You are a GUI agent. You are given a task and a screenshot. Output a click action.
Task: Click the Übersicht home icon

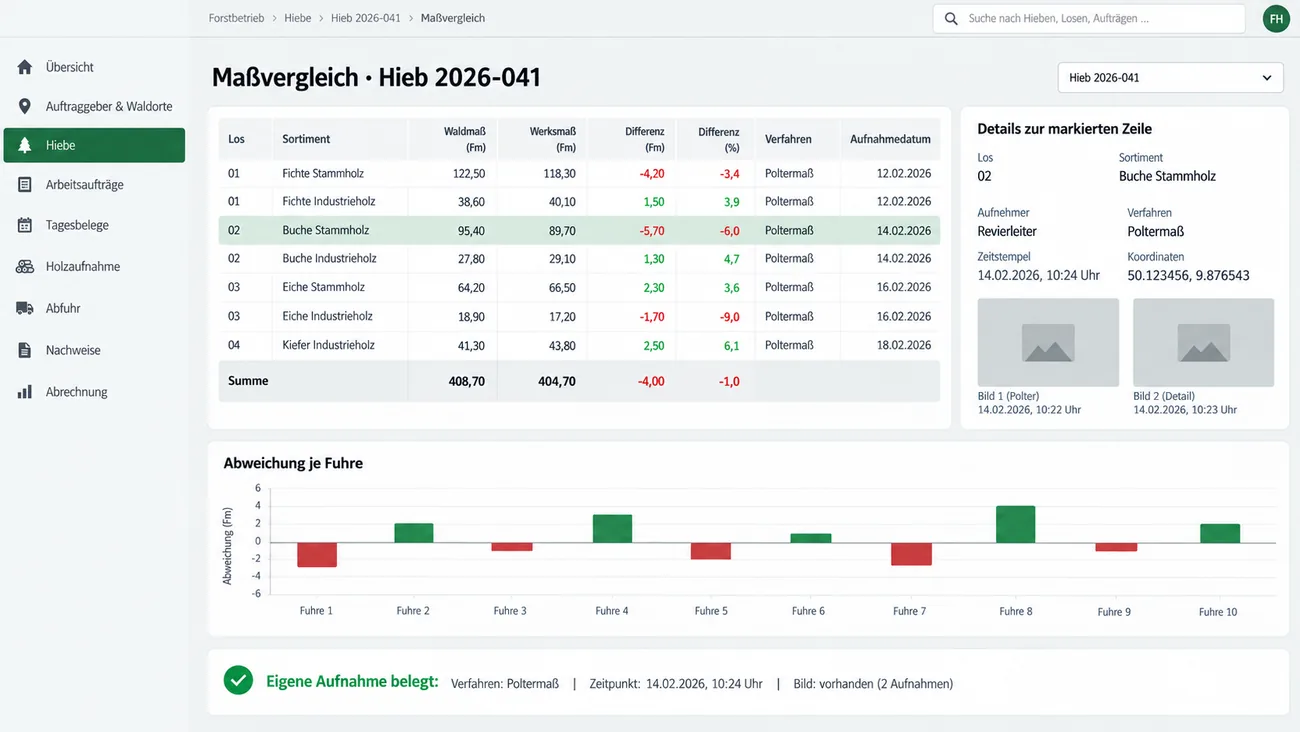(25, 67)
